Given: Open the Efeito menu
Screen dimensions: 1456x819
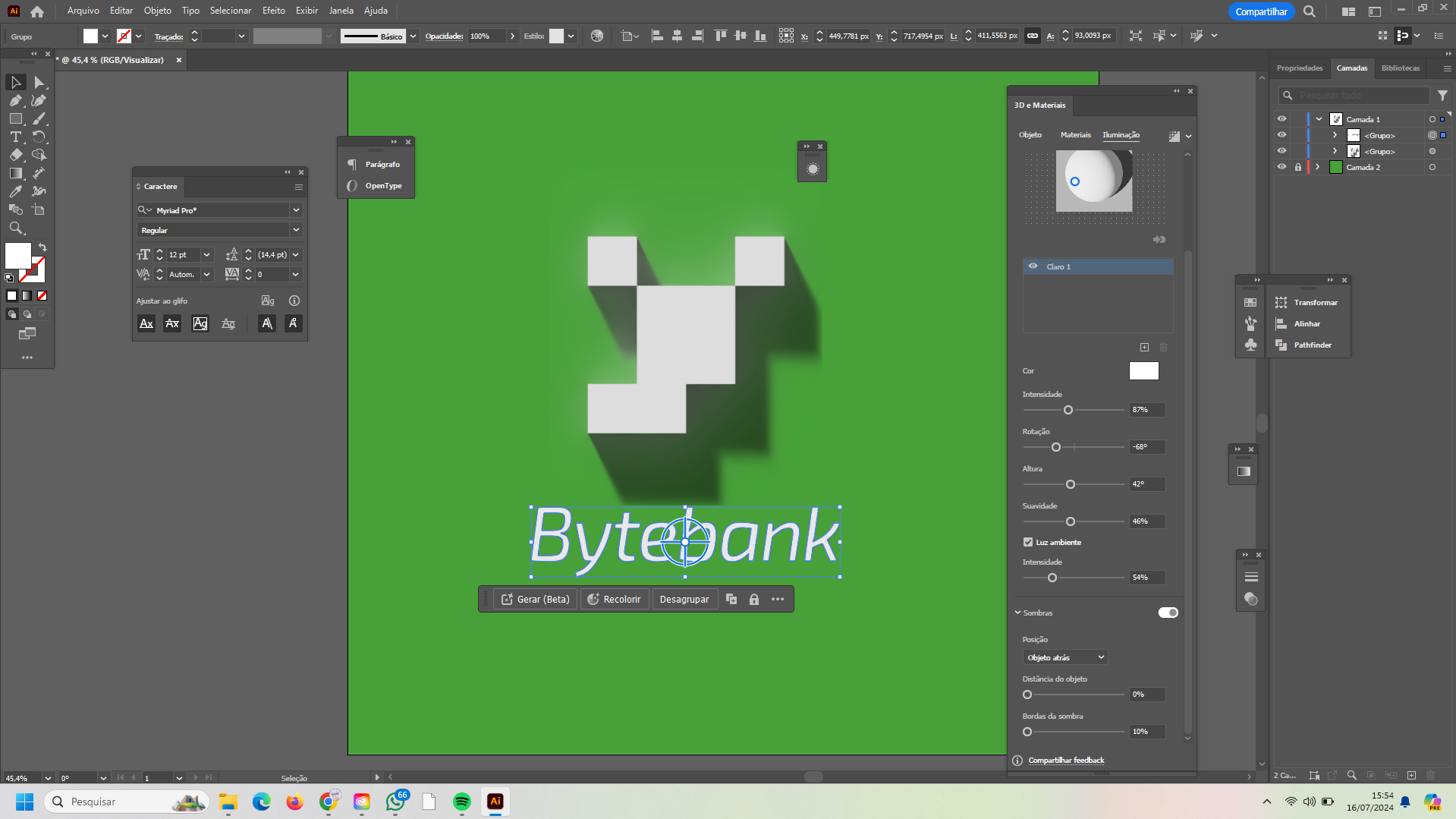Looking at the screenshot, I should coord(274,11).
